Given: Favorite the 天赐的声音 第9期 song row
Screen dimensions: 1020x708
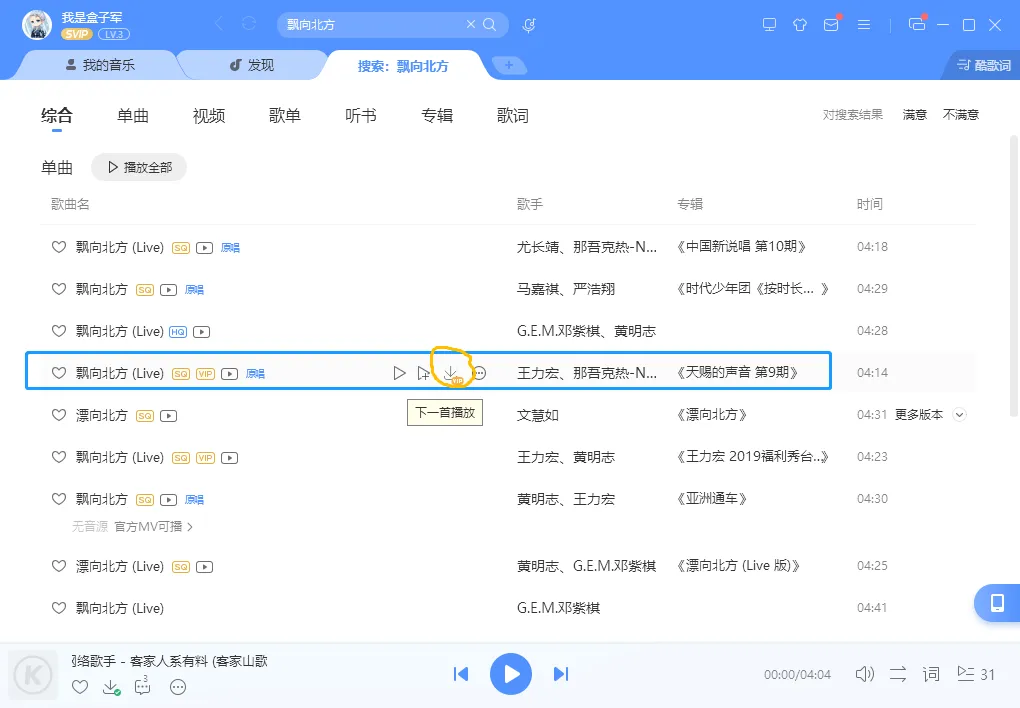Looking at the screenshot, I should [x=59, y=373].
